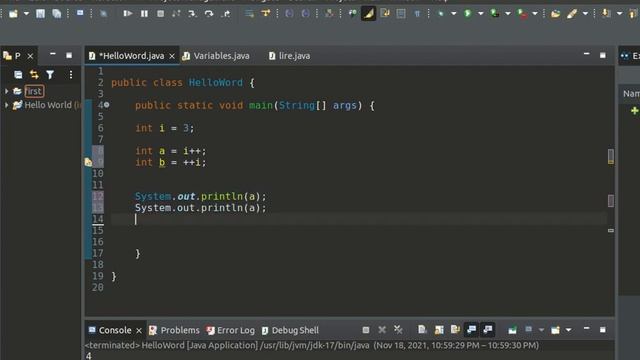Click the Step Return icon
This screenshot has height=360, width=640.
225,14
